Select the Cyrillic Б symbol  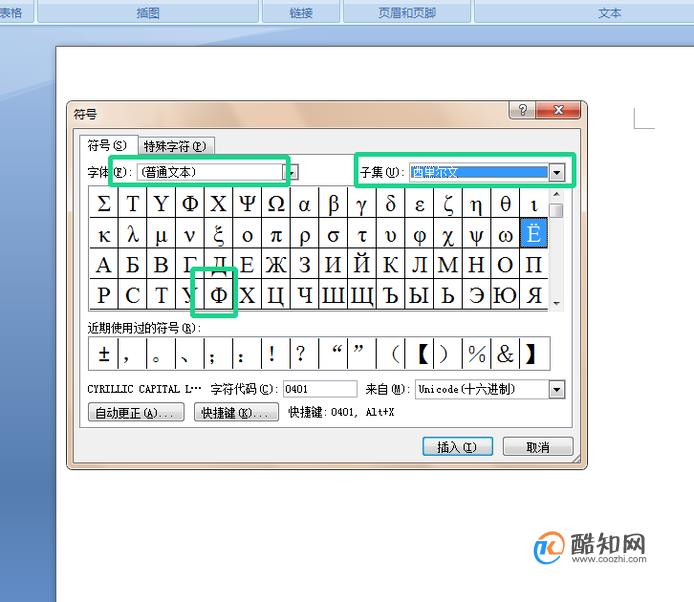pos(132,264)
